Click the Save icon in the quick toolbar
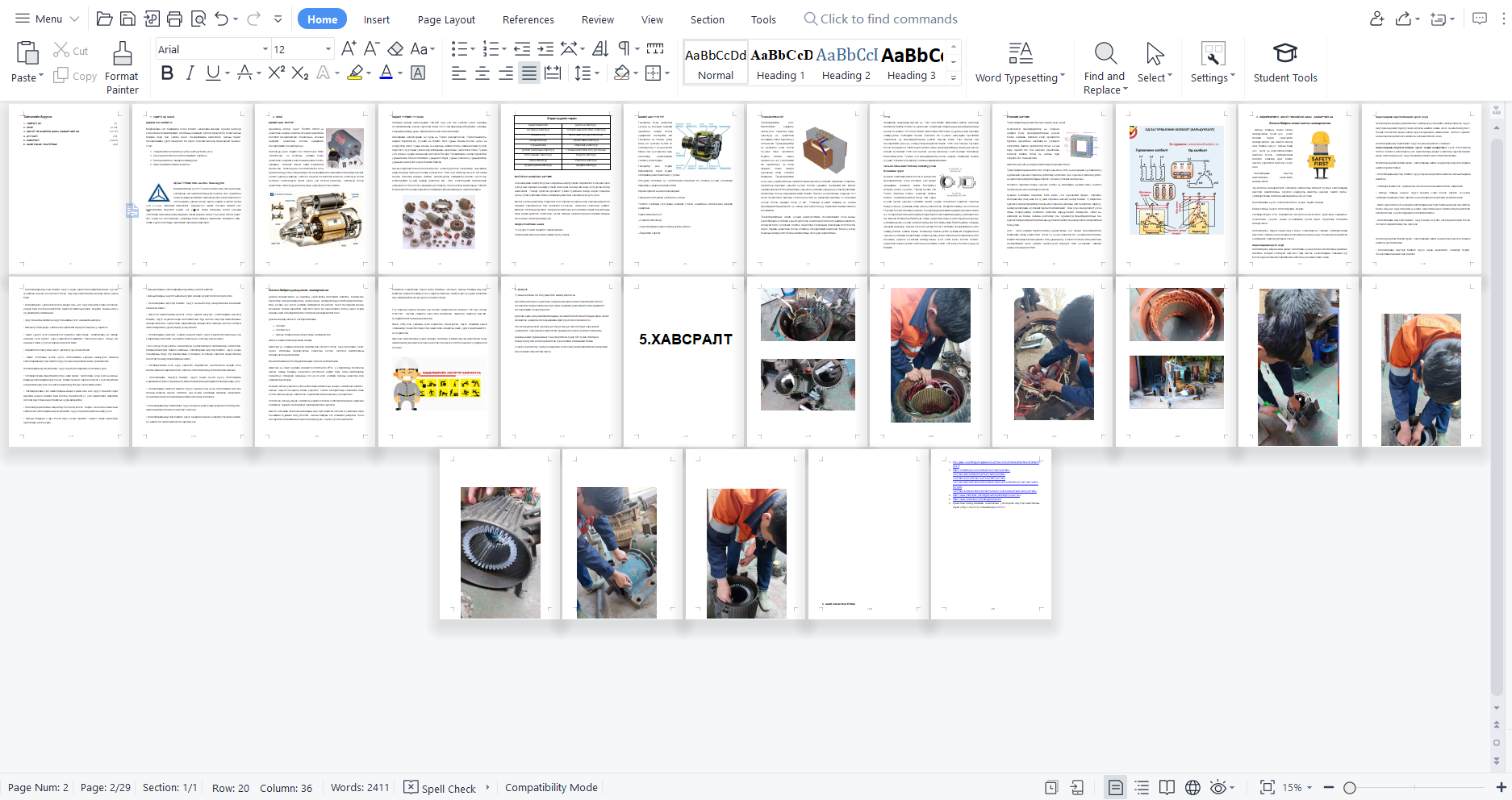1512x800 pixels. coord(127,19)
